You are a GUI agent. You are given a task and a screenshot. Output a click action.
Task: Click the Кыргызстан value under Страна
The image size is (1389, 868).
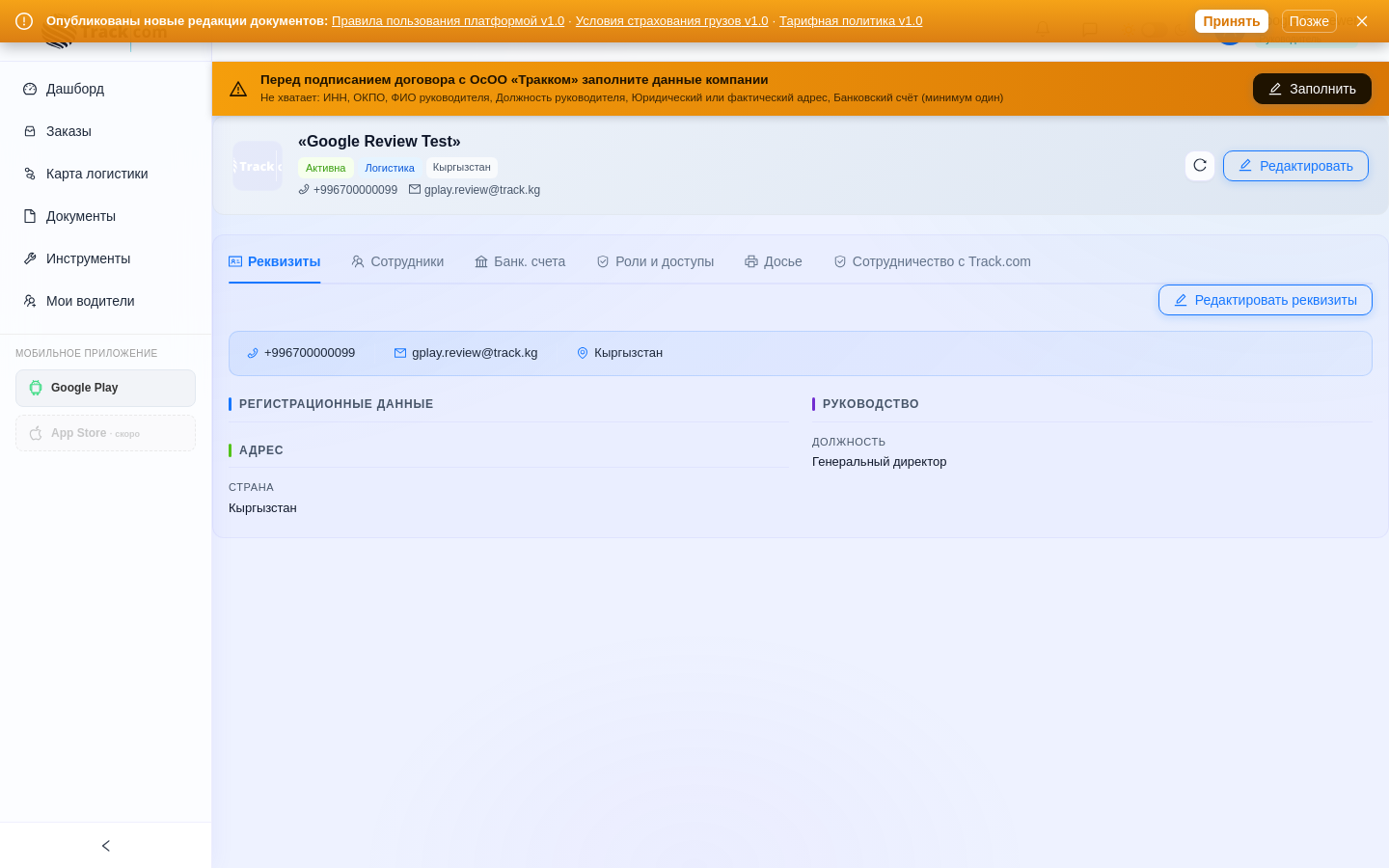tap(262, 508)
